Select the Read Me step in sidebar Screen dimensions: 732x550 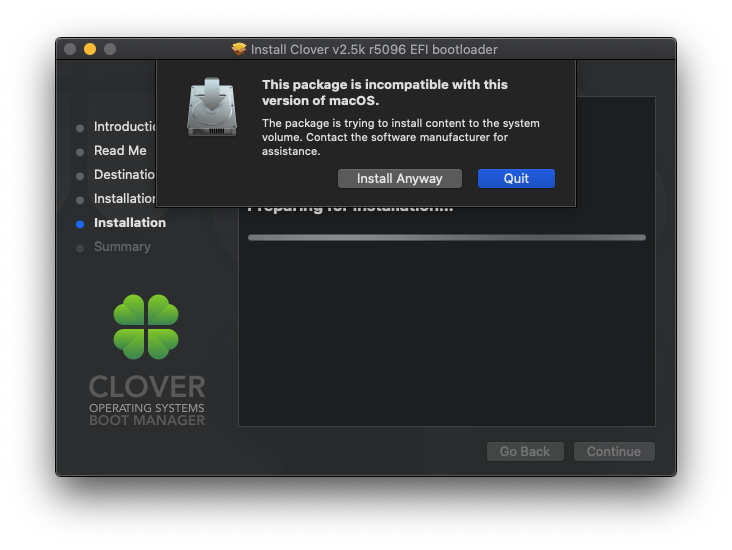tap(120, 150)
